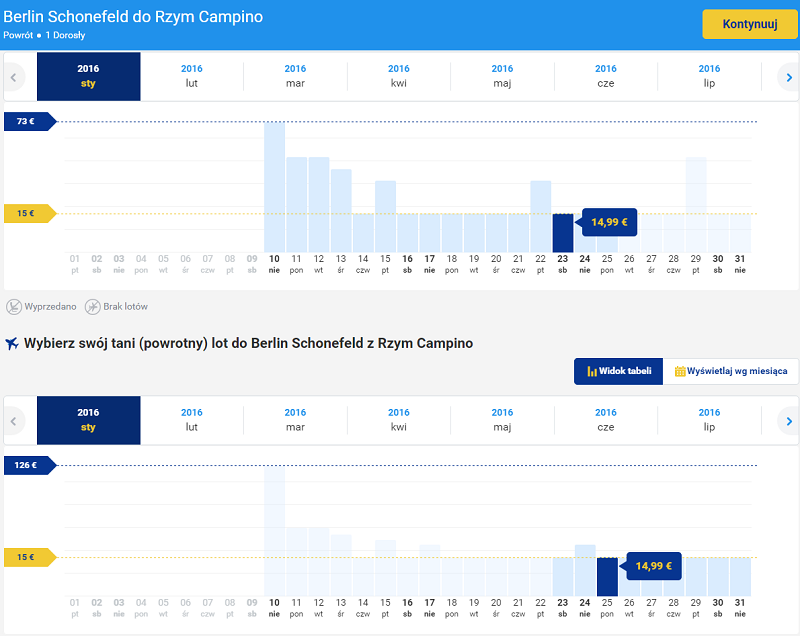Select outbound bar for 13 śr
800x636 pixels.
[x=341, y=211]
